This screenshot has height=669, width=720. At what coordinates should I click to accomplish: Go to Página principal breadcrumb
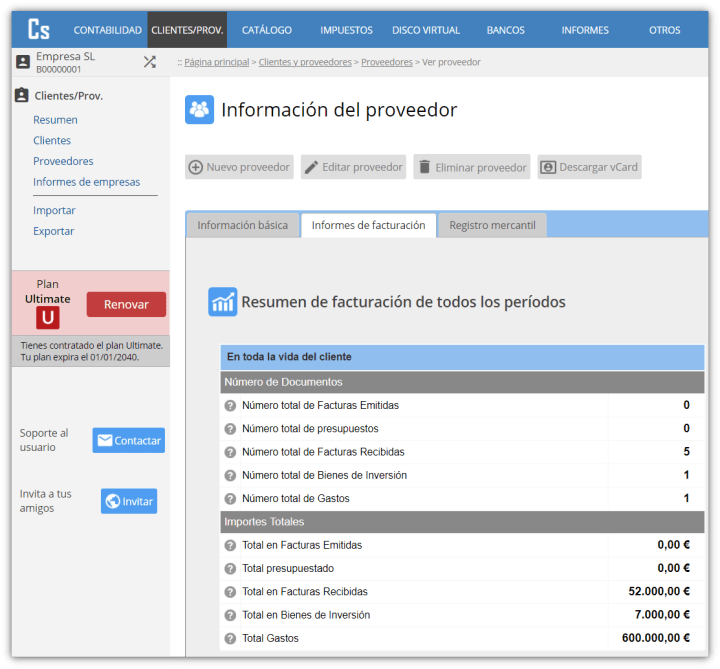pos(217,62)
